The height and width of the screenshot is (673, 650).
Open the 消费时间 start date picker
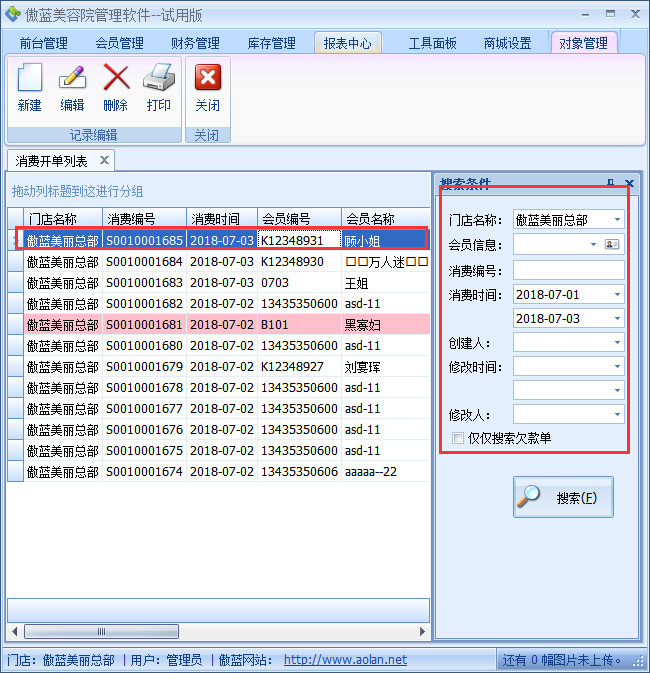pos(617,295)
